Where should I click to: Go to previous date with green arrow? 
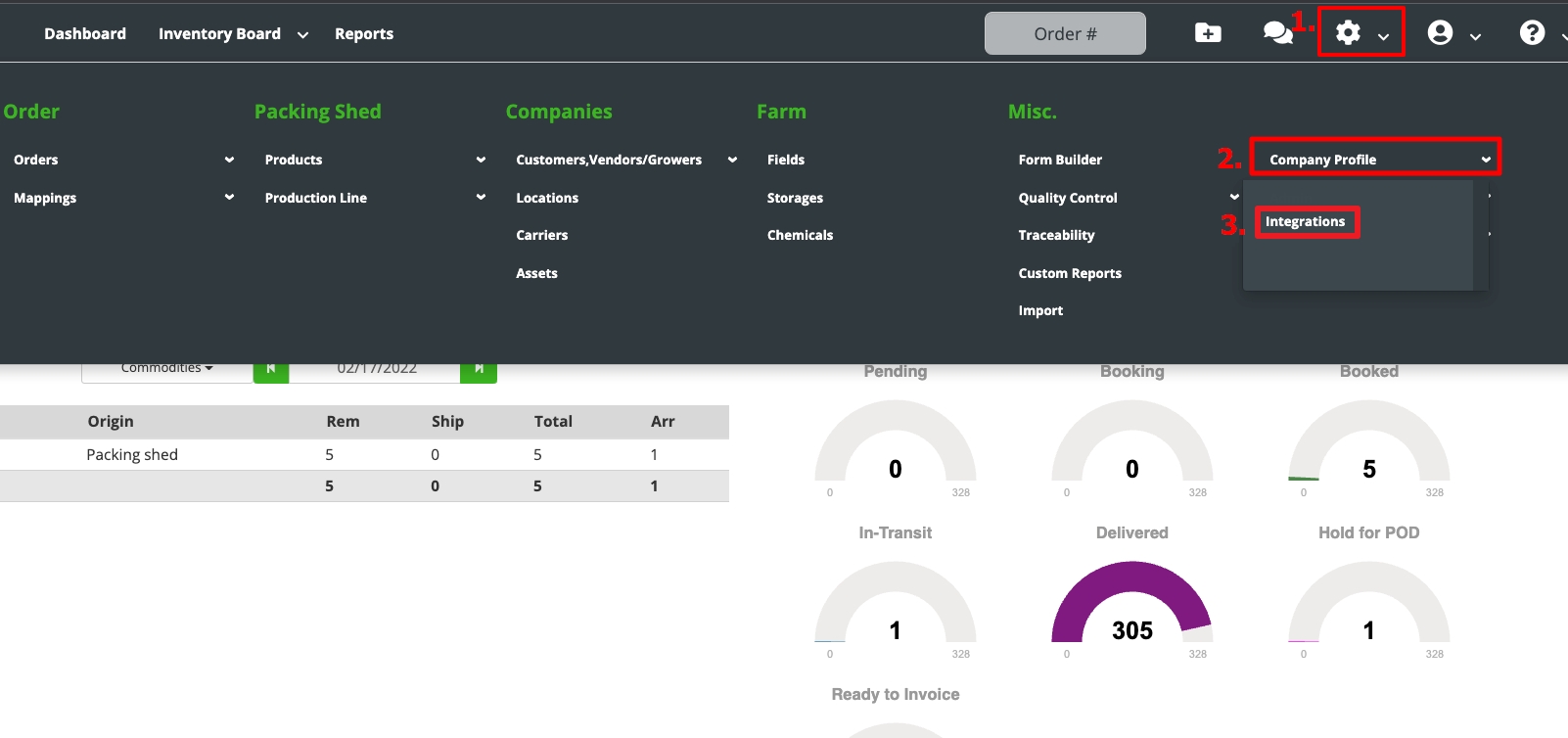271,370
